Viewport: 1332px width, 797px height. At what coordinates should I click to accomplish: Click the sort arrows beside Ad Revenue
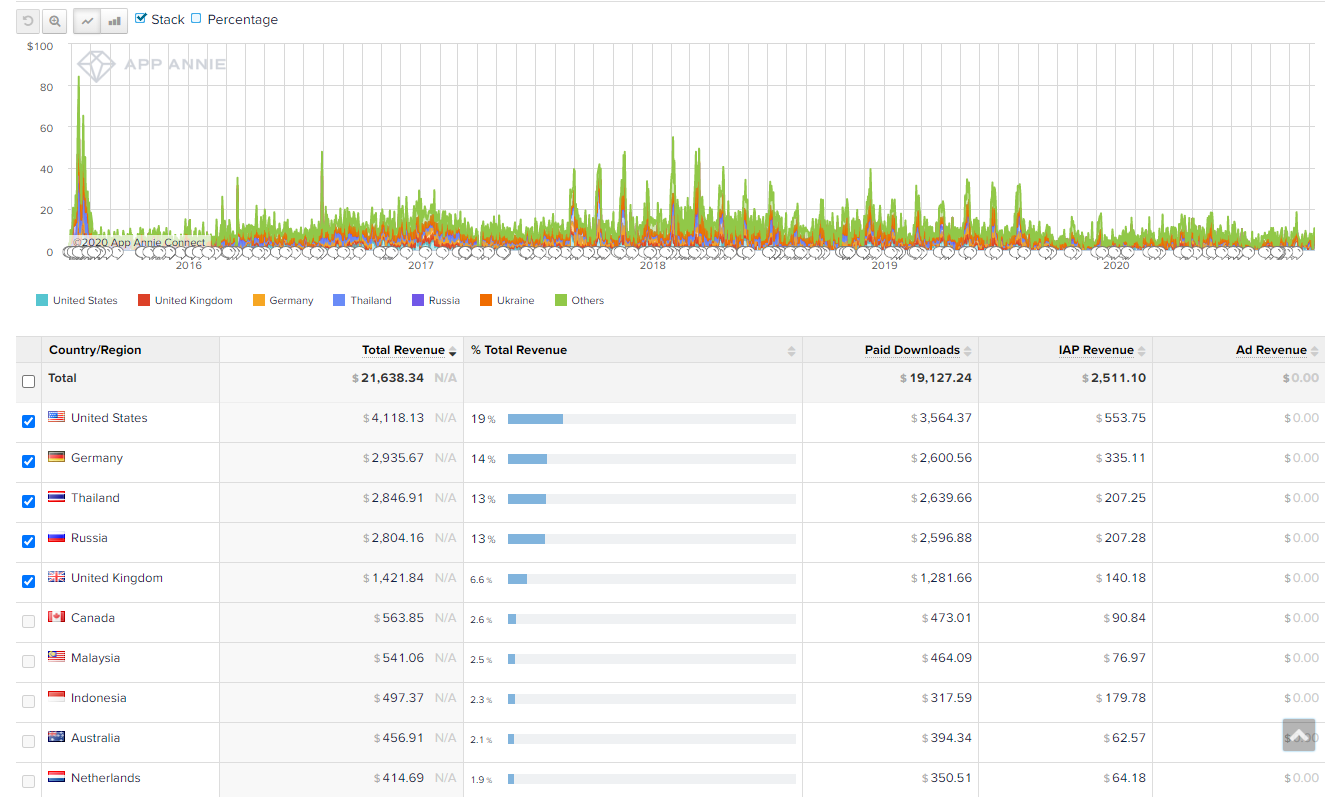(1315, 351)
